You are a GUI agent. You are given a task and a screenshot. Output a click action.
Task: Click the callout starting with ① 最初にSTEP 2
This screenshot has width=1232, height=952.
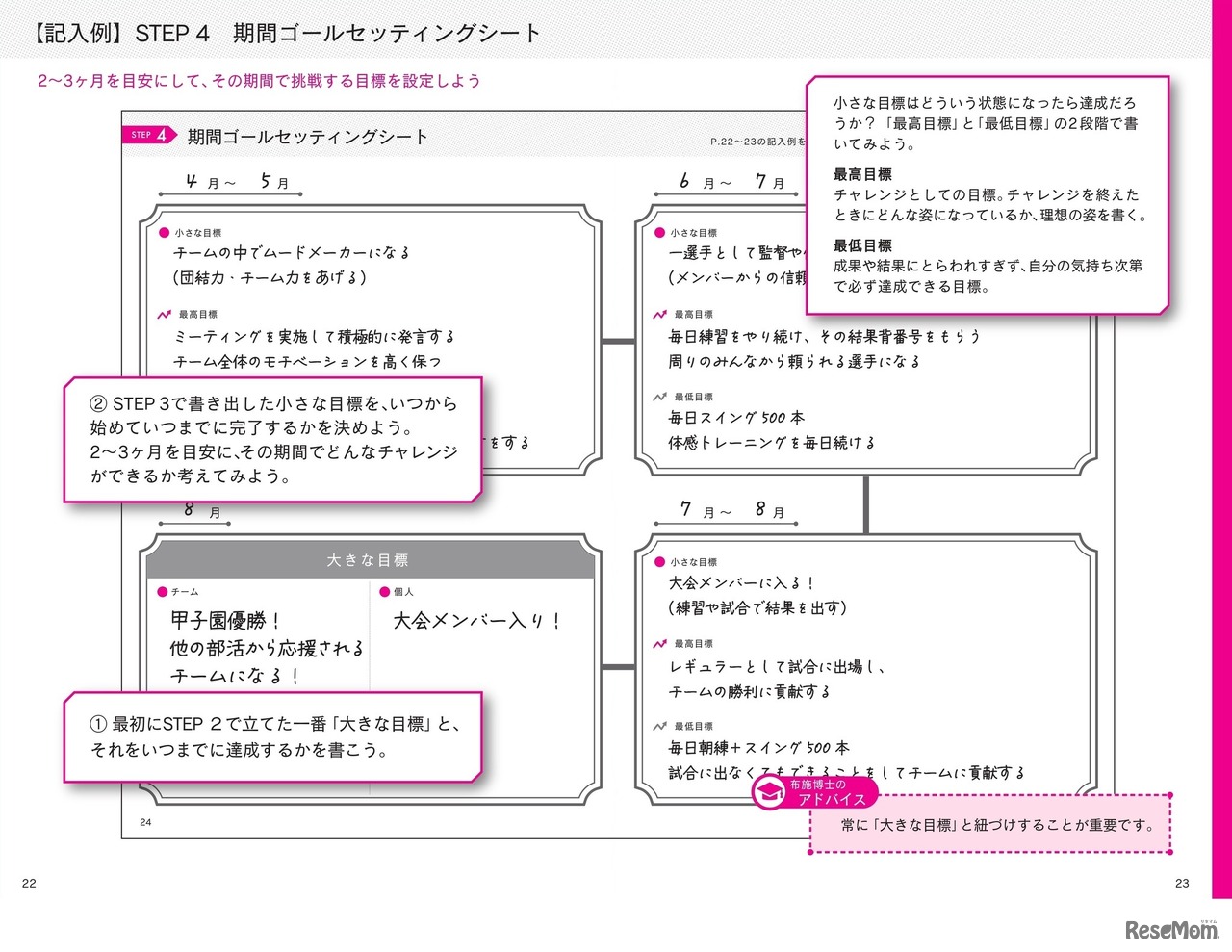coord(273,736)
